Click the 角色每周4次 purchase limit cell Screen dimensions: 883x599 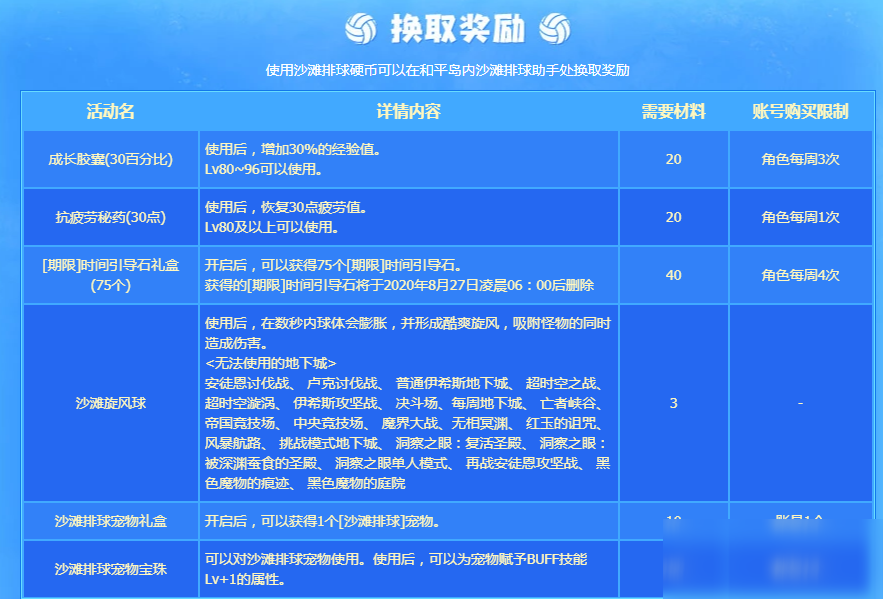800,275
